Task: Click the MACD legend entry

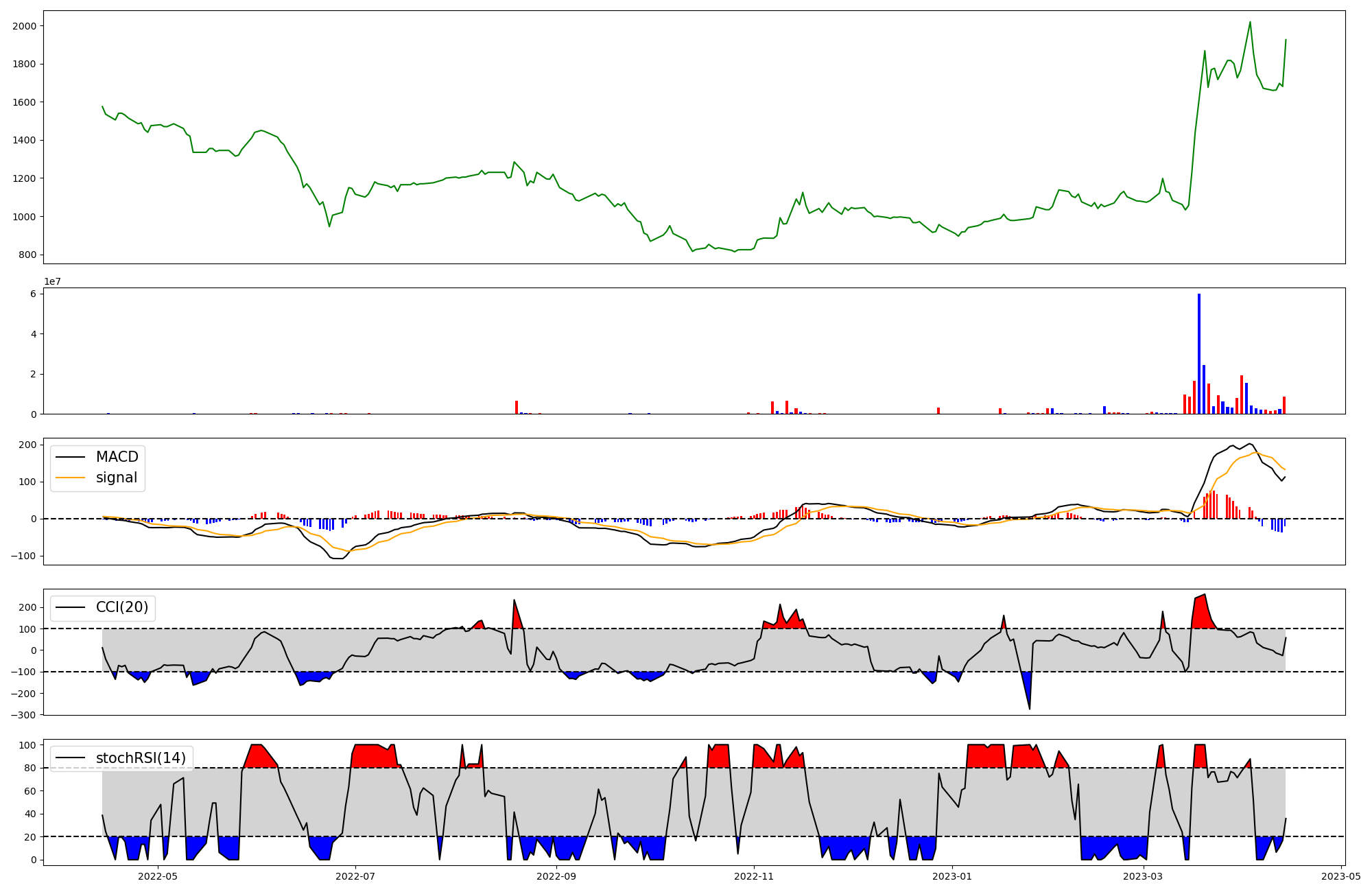Action: (x=117, y=457)
